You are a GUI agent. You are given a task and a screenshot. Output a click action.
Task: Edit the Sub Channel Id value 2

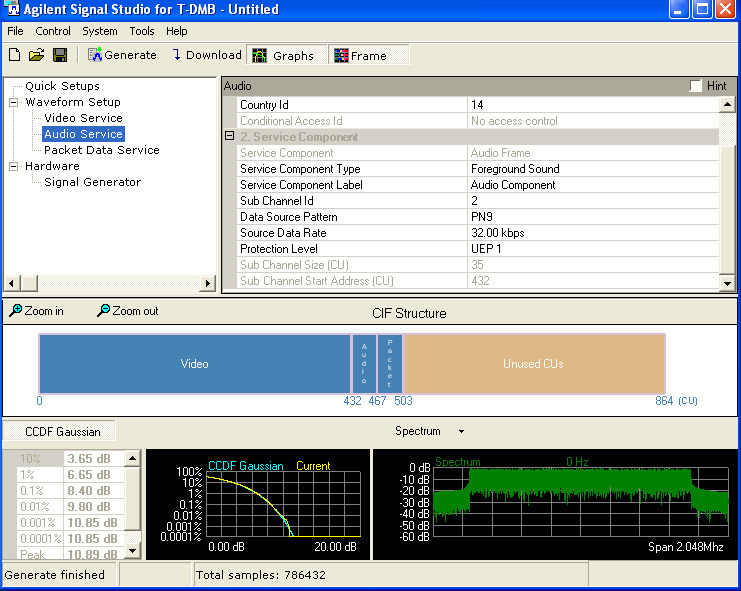pos(593,201)
